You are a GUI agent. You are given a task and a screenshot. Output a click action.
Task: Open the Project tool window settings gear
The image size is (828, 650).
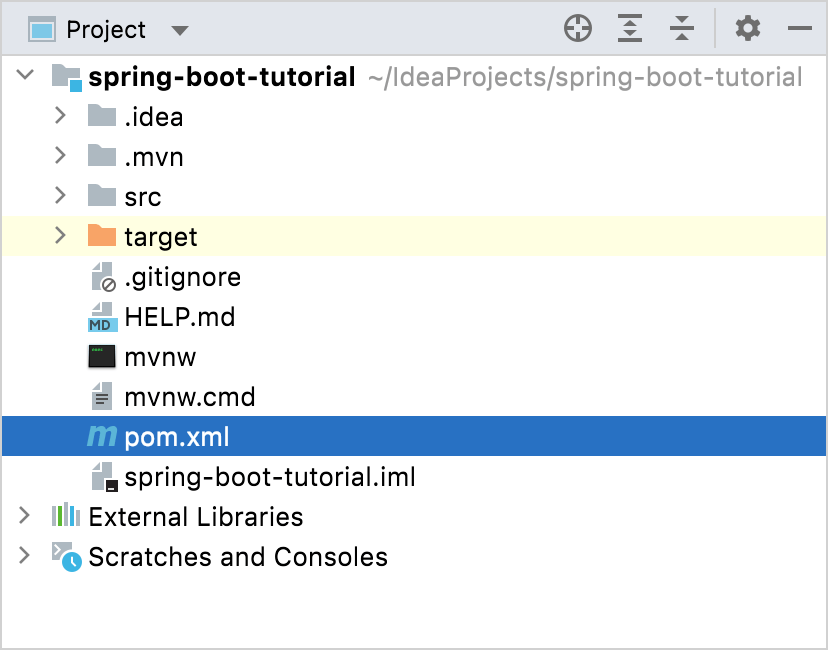click(x=747, y=29)
